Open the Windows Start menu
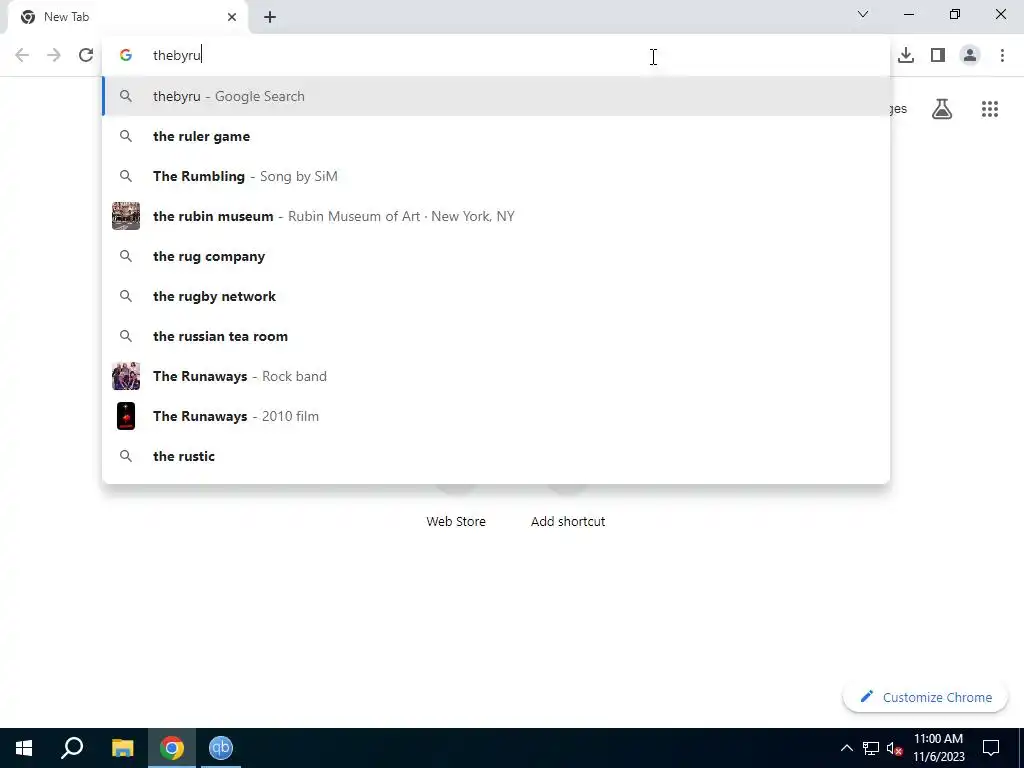 (24, 748)
